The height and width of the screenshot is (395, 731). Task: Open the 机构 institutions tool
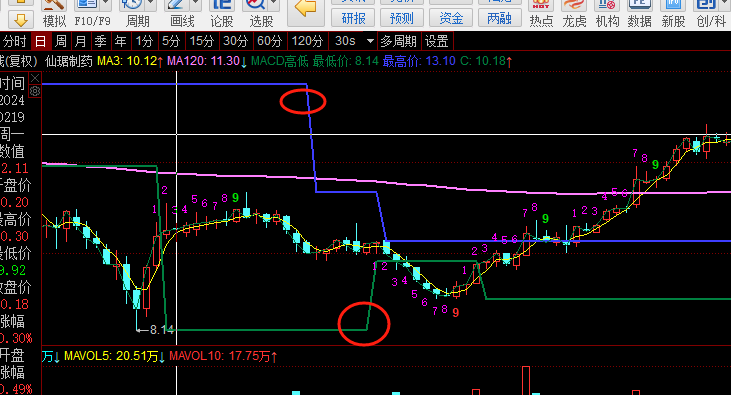[x=607, y=14]
